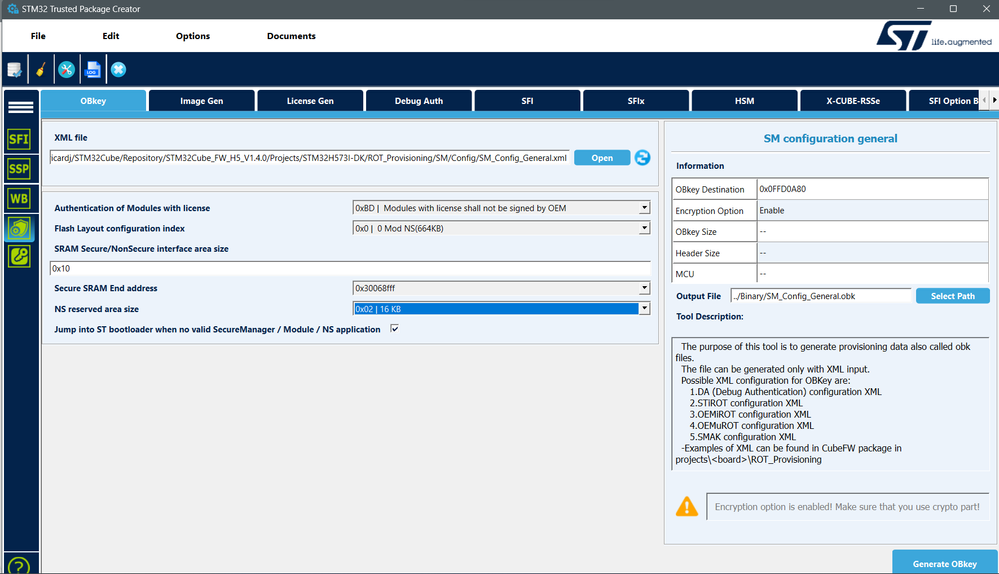
Task: Click the ST life.augmented logo
Action: (x=934, y=36)
